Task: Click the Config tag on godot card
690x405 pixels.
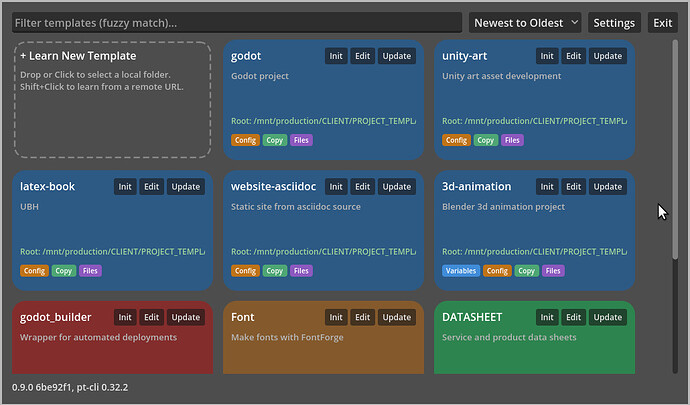Action: coord(245,140)
